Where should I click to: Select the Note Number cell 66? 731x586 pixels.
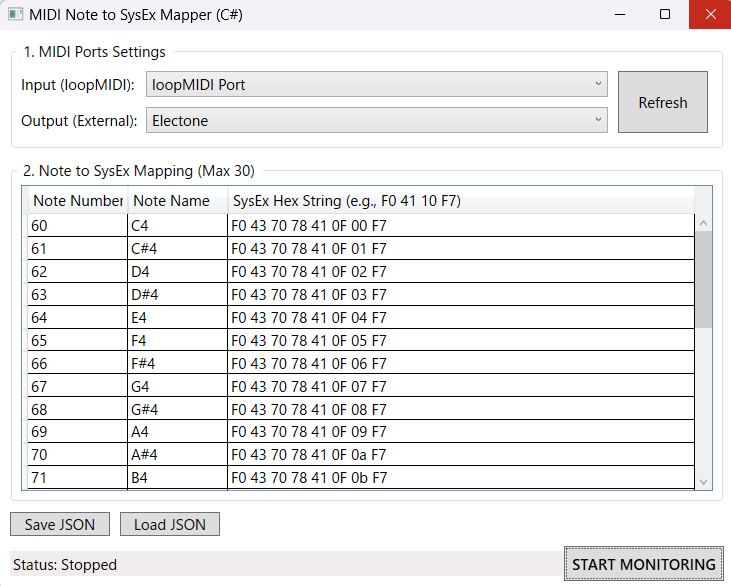coord(78,363)
